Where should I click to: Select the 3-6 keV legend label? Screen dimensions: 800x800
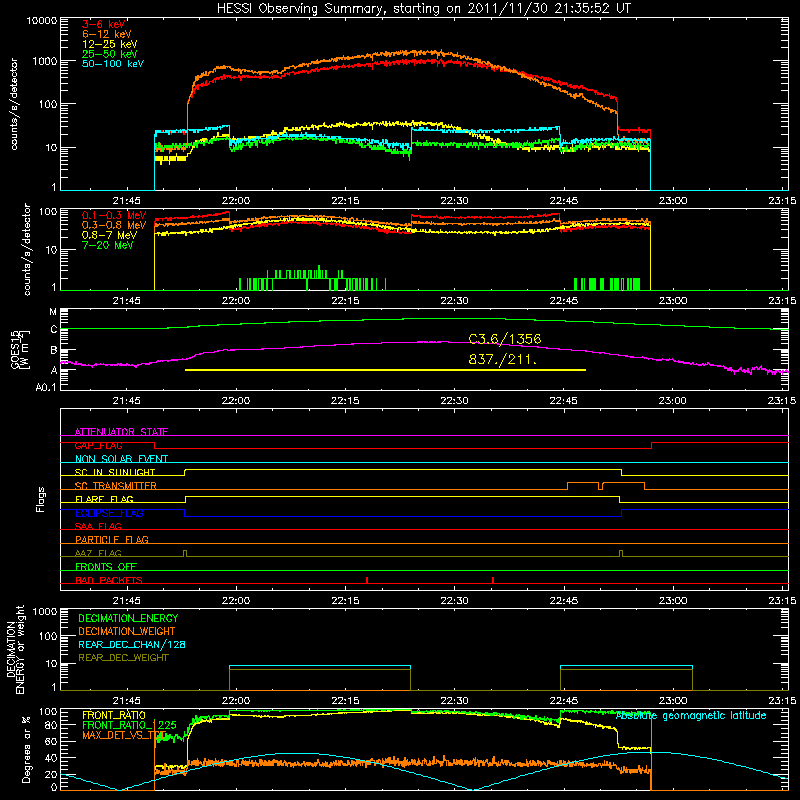point(103,24)
